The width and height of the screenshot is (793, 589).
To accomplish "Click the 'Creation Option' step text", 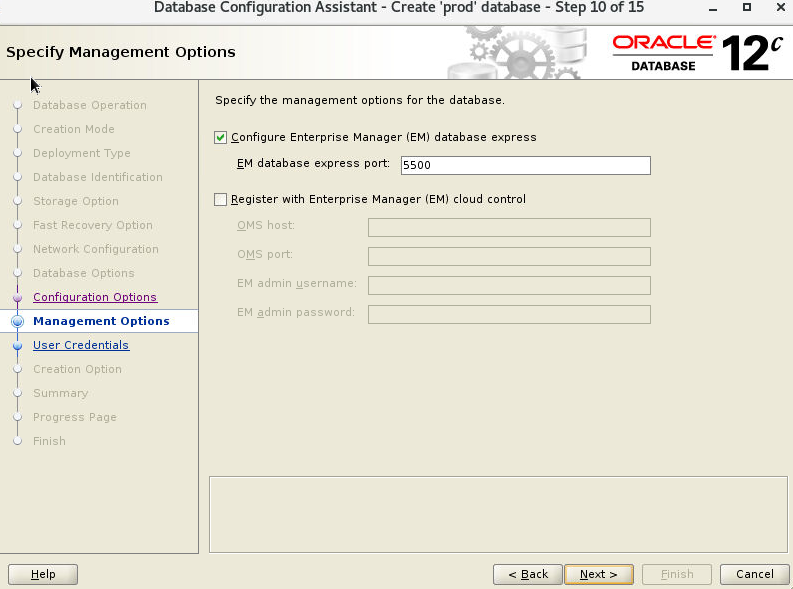I will 77,369.
